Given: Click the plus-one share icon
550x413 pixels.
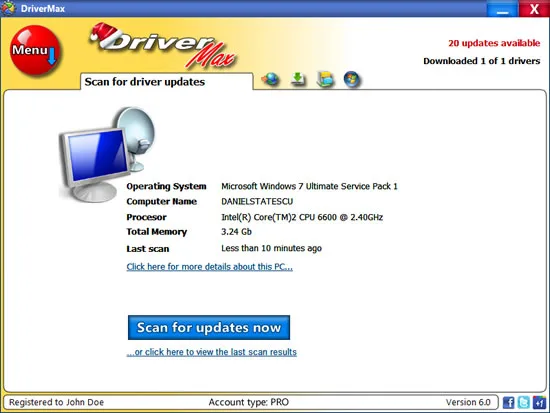Looking at the screenshot, I should (x=539, y=402).
